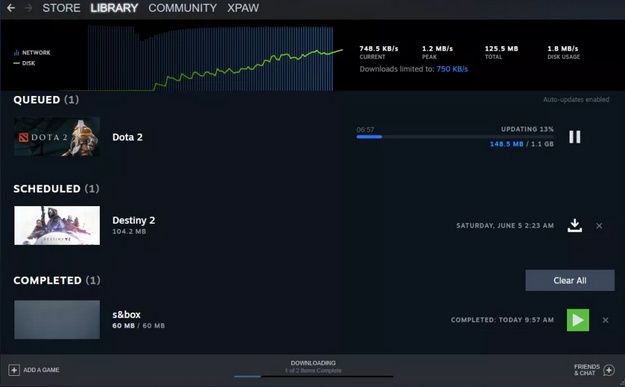Dismiss s&box from completed list

coord(605,320)
